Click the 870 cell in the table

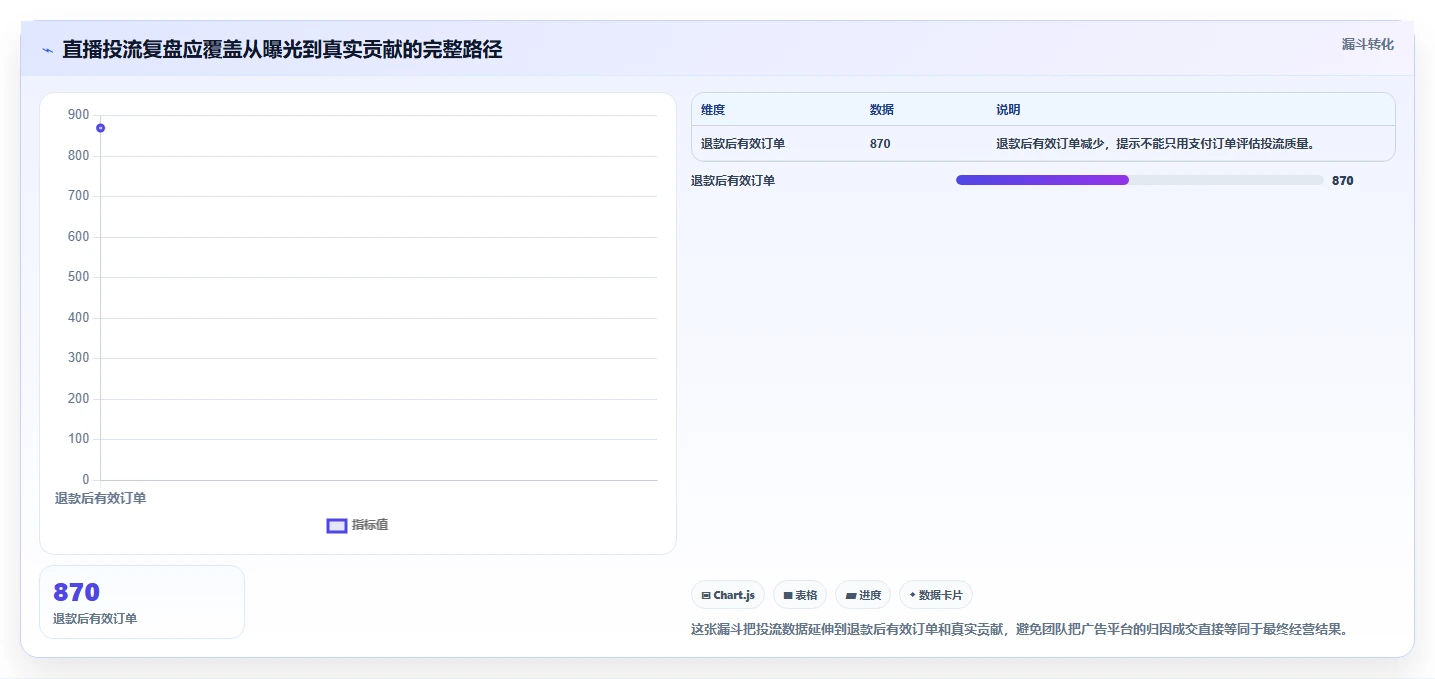coord(880,144)
